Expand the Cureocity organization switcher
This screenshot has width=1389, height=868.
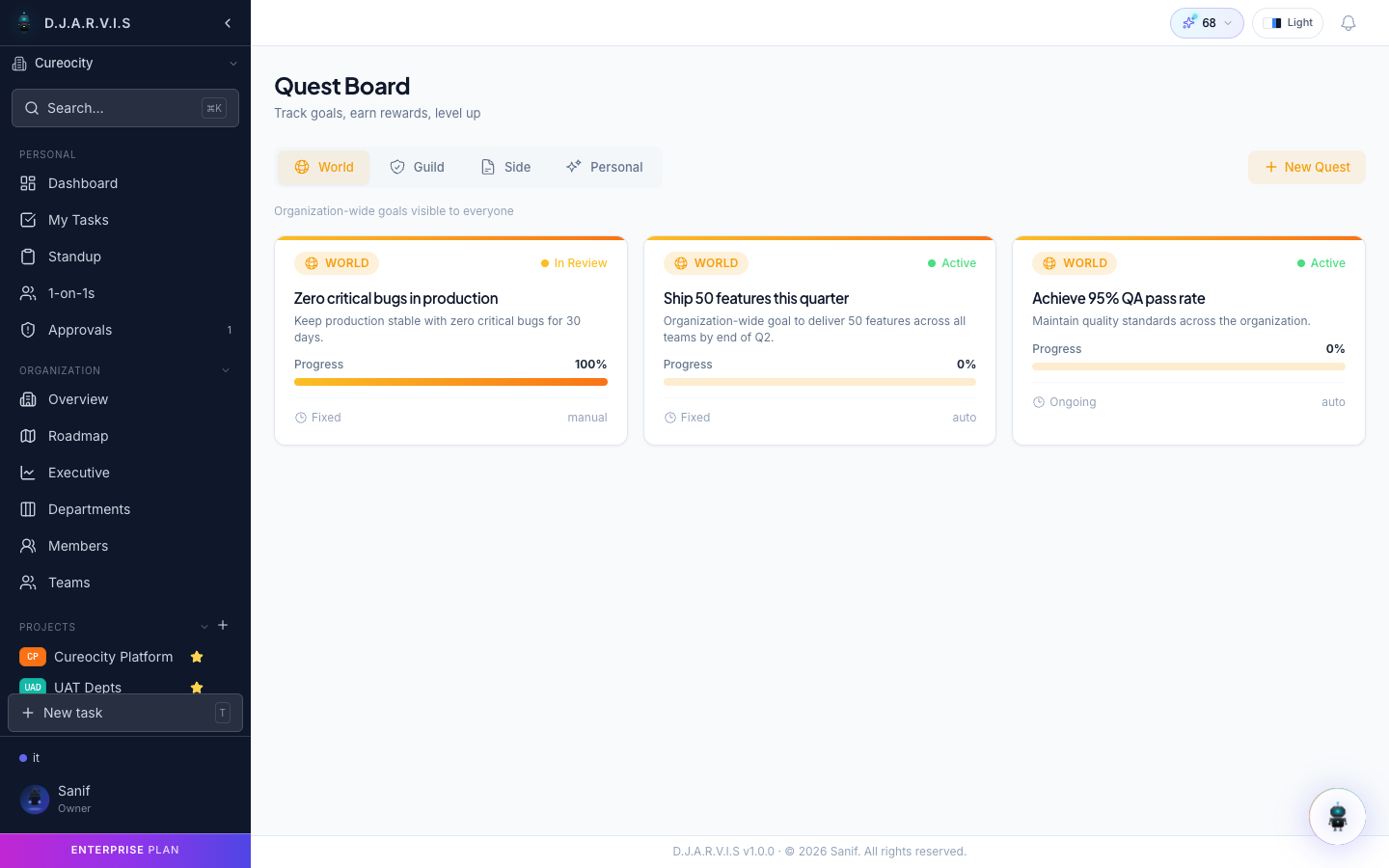pyautogui.click(x=125, y=64)
